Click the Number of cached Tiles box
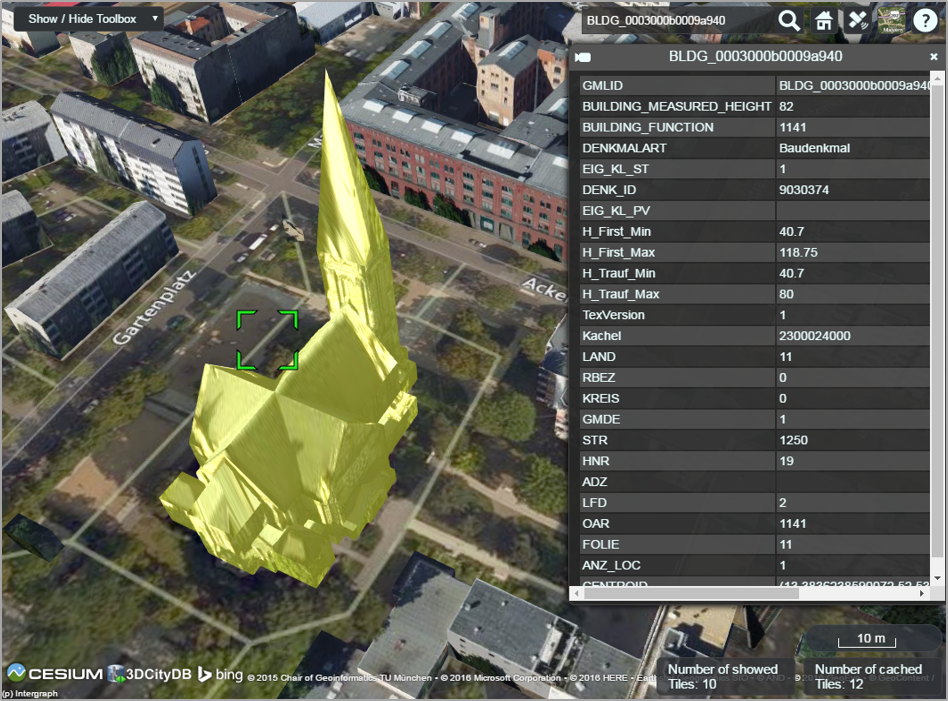Screen dimensions: 948x701 pos(870,677)
